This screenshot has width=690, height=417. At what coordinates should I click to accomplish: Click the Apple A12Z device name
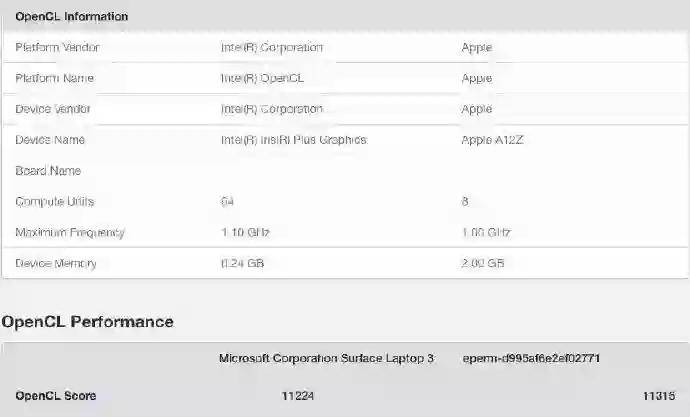492,140
